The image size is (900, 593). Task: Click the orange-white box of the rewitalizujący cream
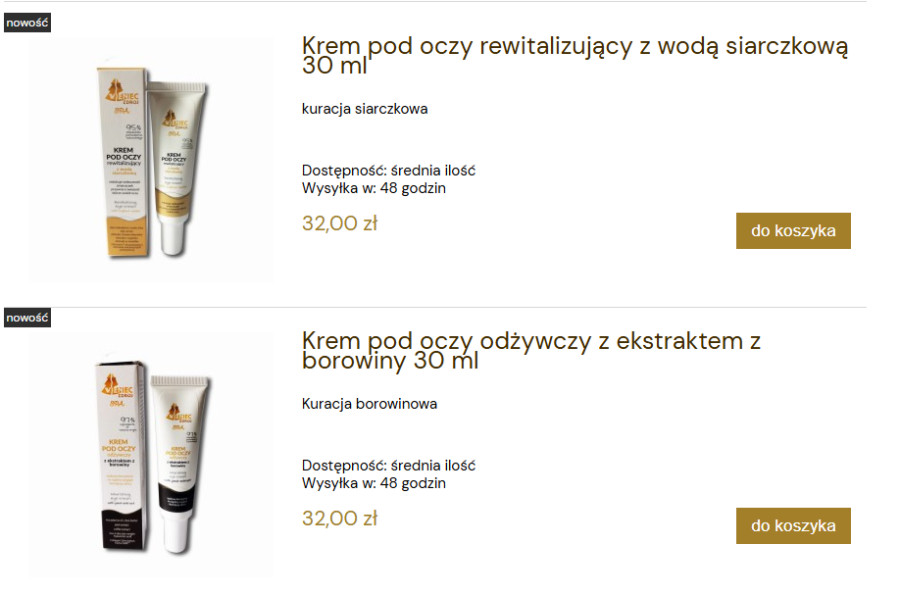pos(122,162)
